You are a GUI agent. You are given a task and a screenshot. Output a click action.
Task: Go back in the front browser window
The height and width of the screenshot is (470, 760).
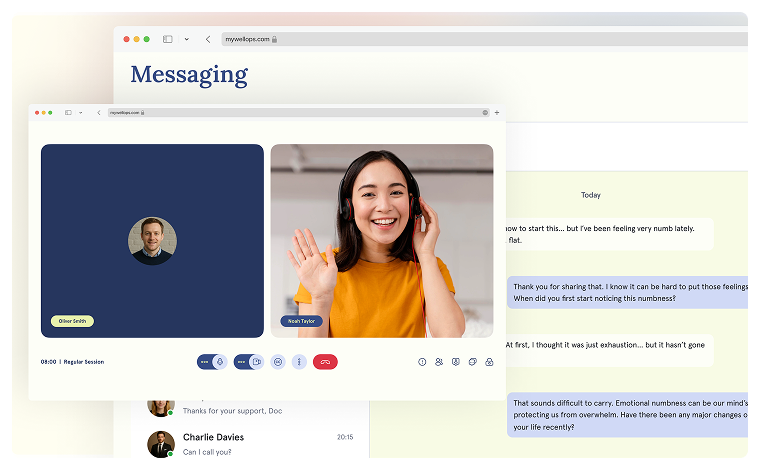98,113
